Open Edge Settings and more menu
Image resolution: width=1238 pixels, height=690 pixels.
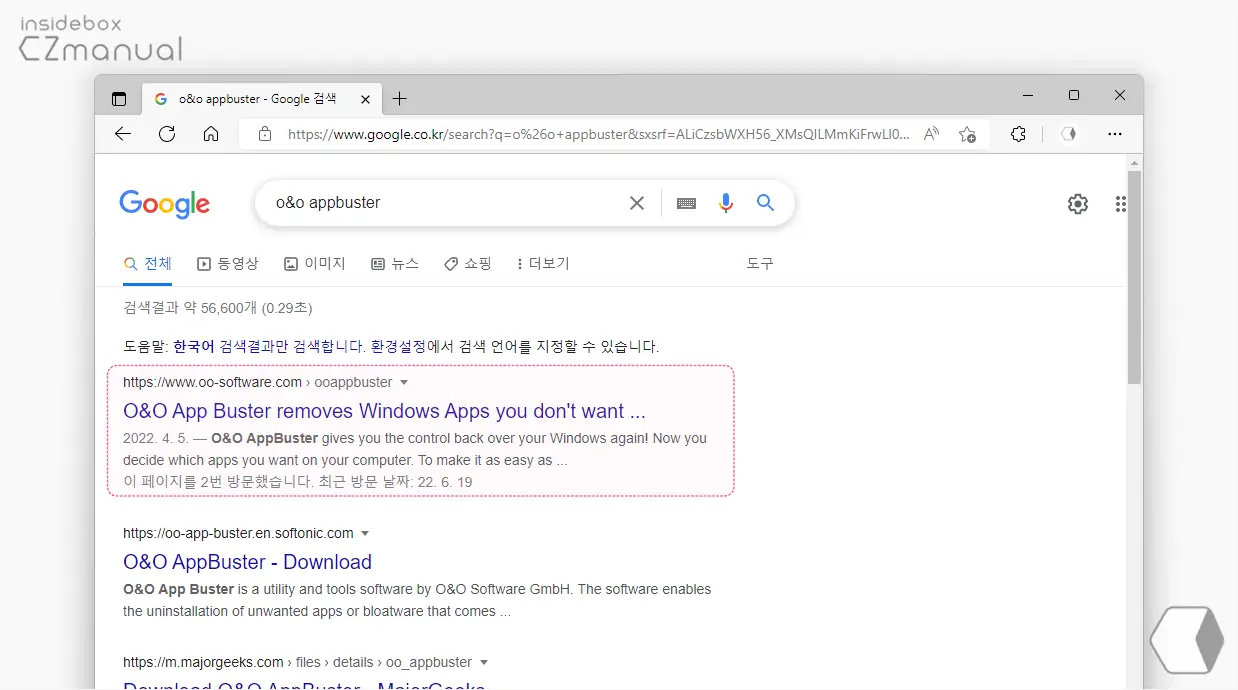(1115, 134)
